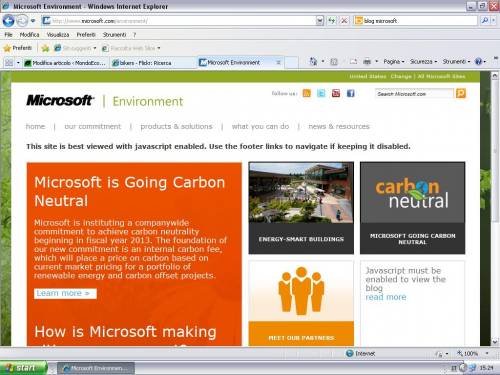The height and width of the screenshot is (375, 500).
Task: Open the Meet Our Partners tile
Action: [x=301, y=303]
